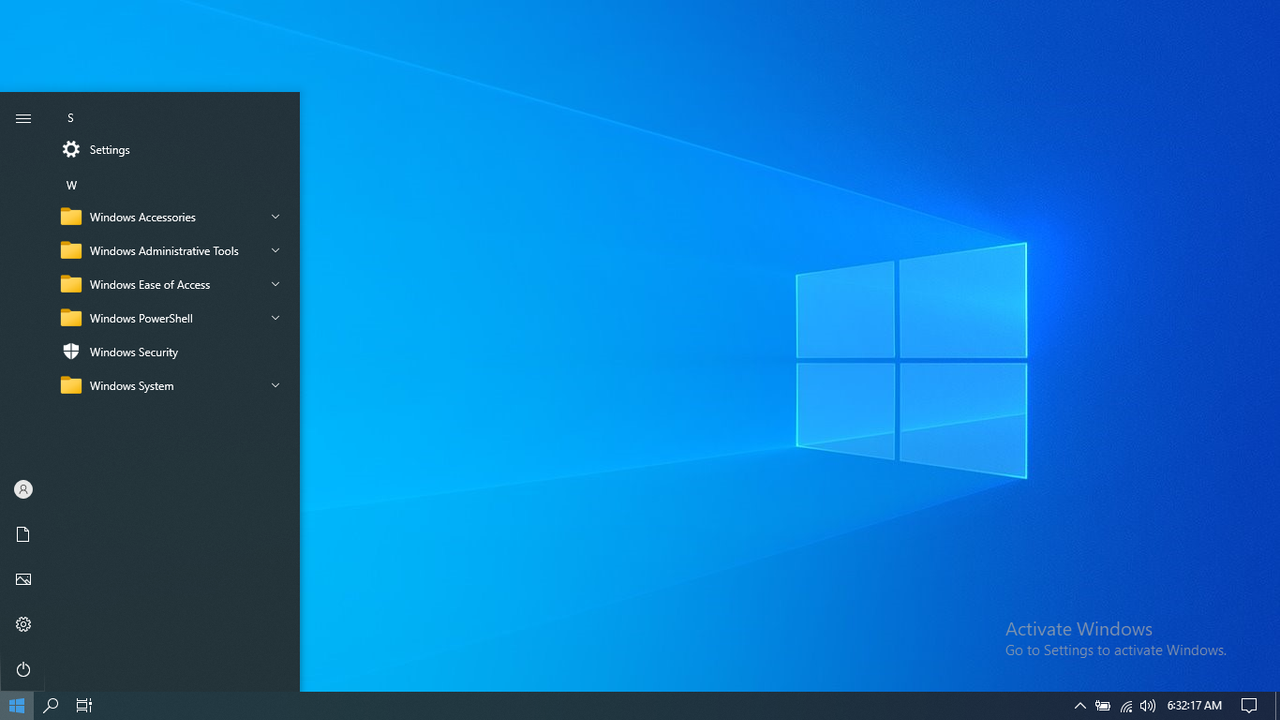Select the 'Windows System' label
The image size is (1280, 720).
pyautogui.click(x=132, y=386)
